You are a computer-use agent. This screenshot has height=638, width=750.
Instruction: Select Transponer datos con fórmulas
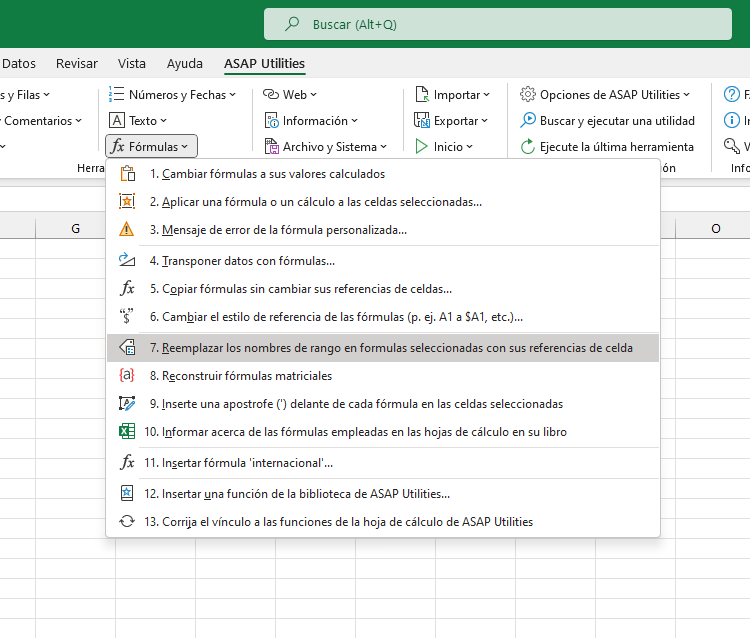point(383,261)
